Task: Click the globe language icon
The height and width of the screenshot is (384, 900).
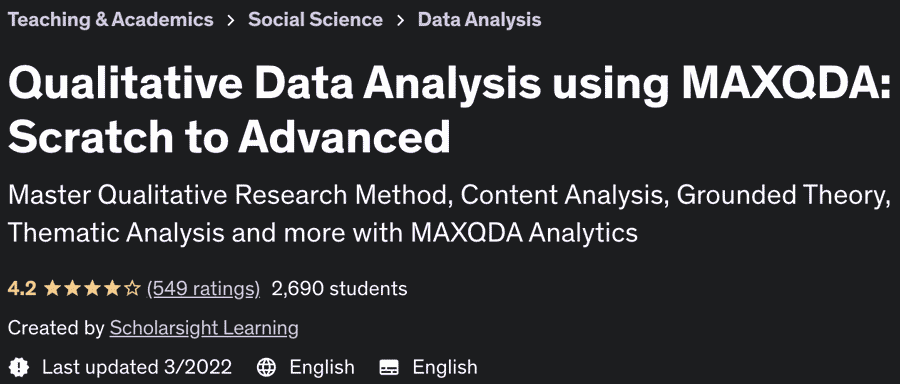Action: point(266,367)
